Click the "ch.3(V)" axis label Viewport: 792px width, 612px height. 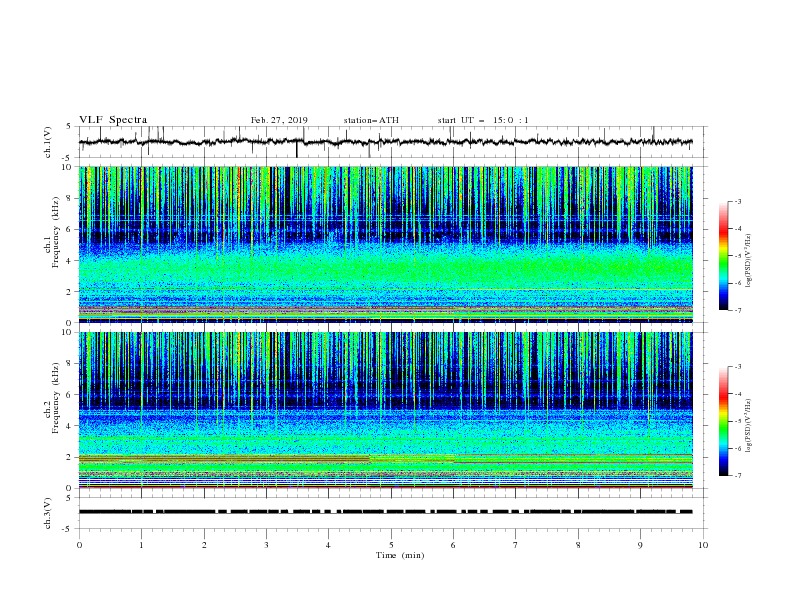48,513
